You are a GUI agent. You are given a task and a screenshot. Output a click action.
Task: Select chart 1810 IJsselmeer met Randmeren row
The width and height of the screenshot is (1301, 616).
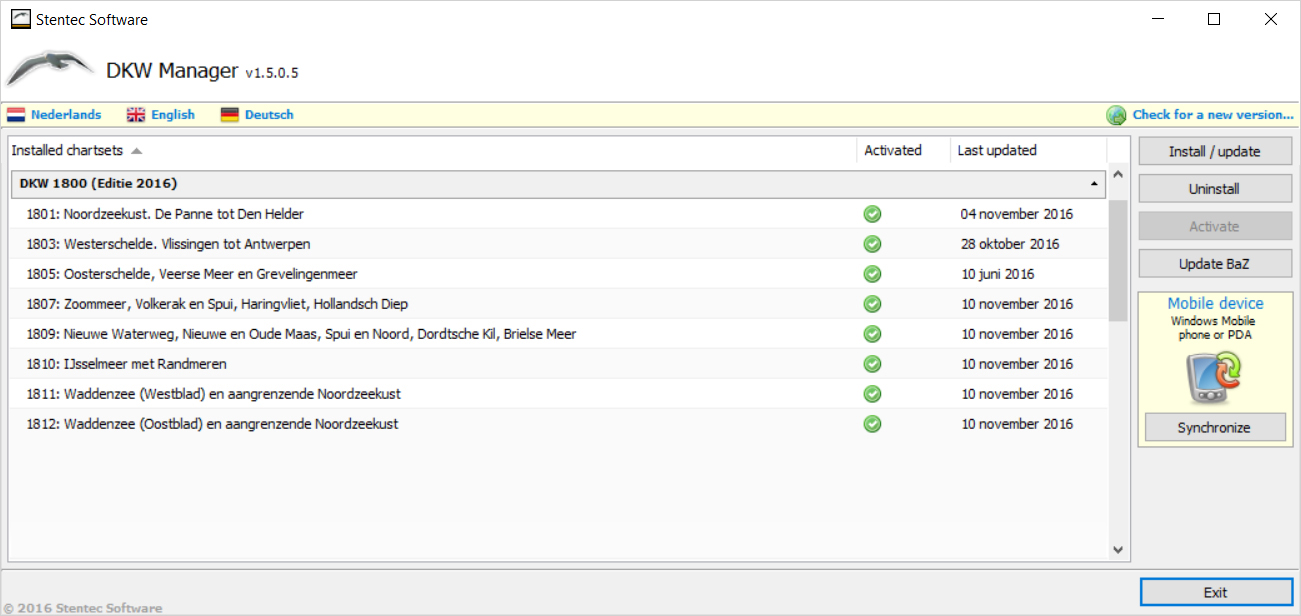[x=558, y=364]
